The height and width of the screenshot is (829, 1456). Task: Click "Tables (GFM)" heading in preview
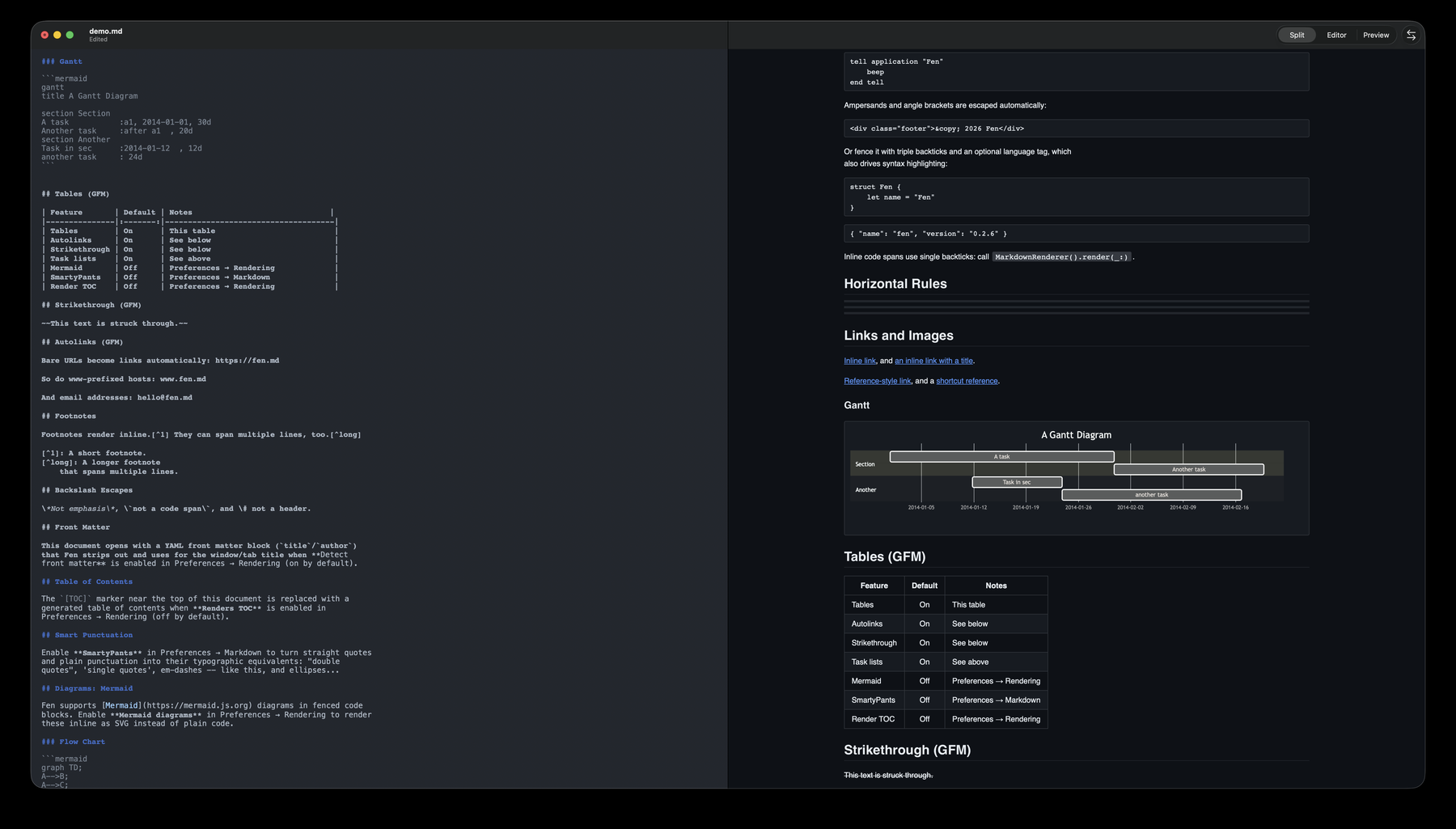(x=884, y=556)
